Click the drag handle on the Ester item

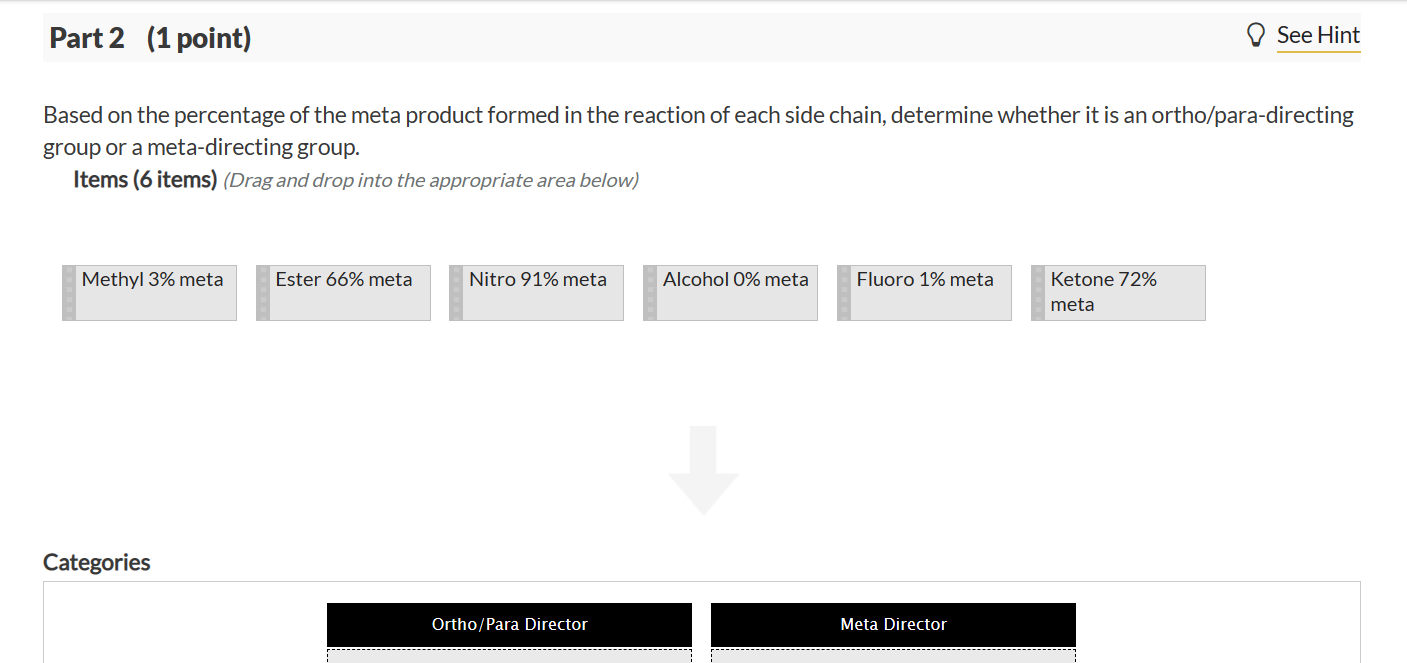point(263,292)
